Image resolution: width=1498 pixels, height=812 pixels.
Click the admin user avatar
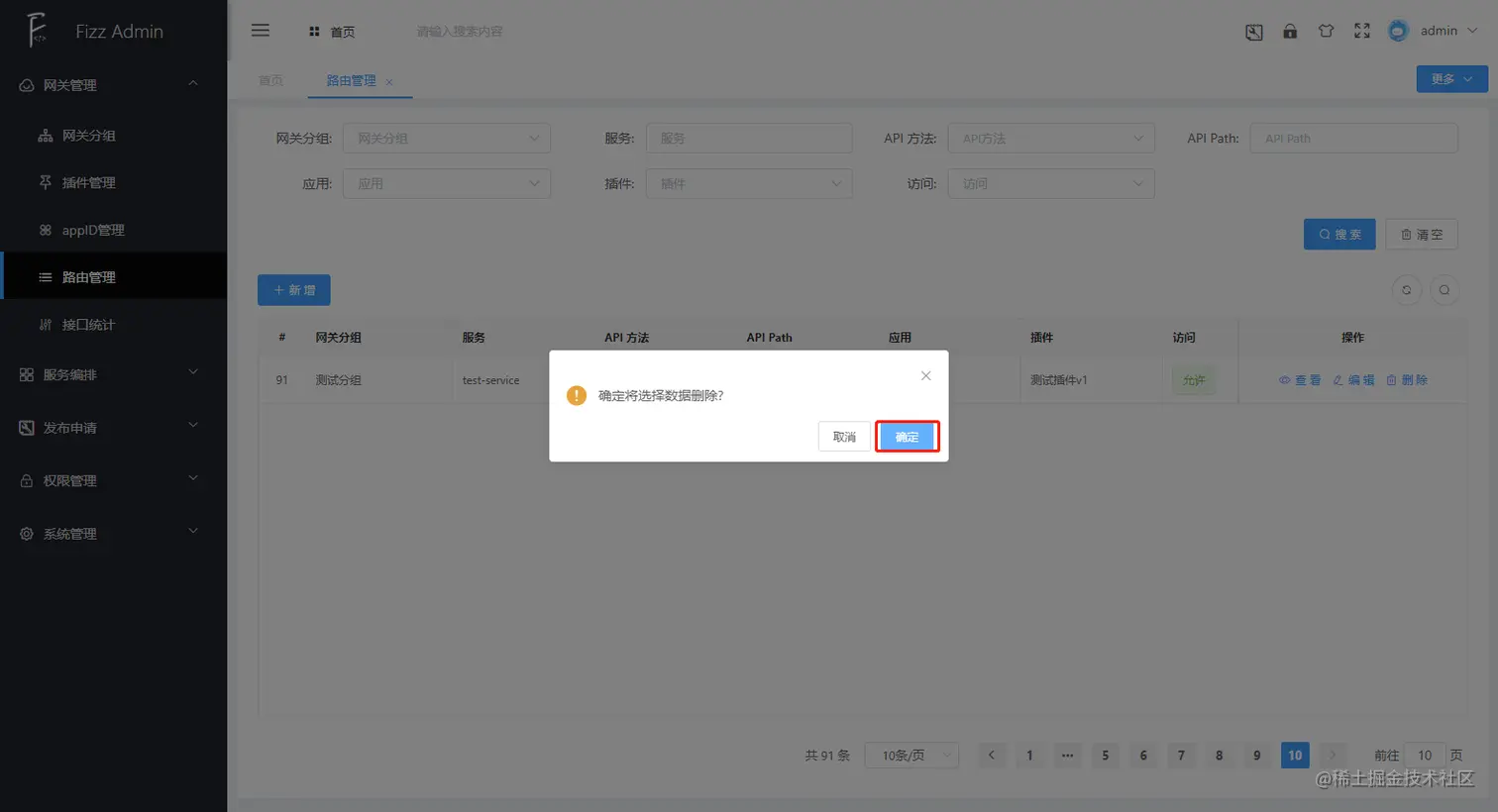point(1398,31)
